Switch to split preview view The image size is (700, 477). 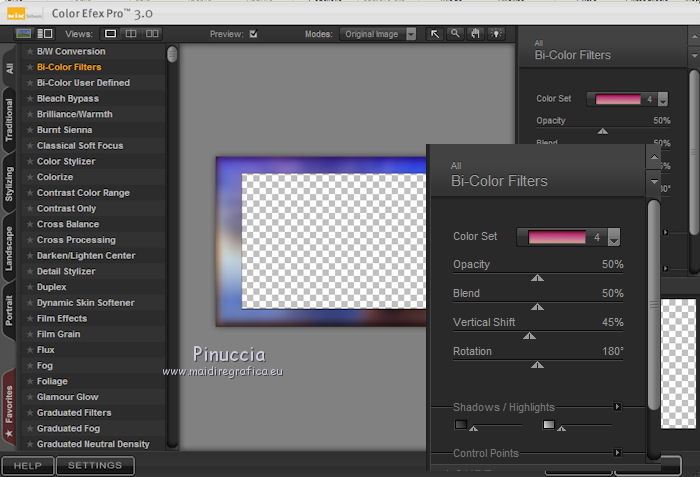131,34
